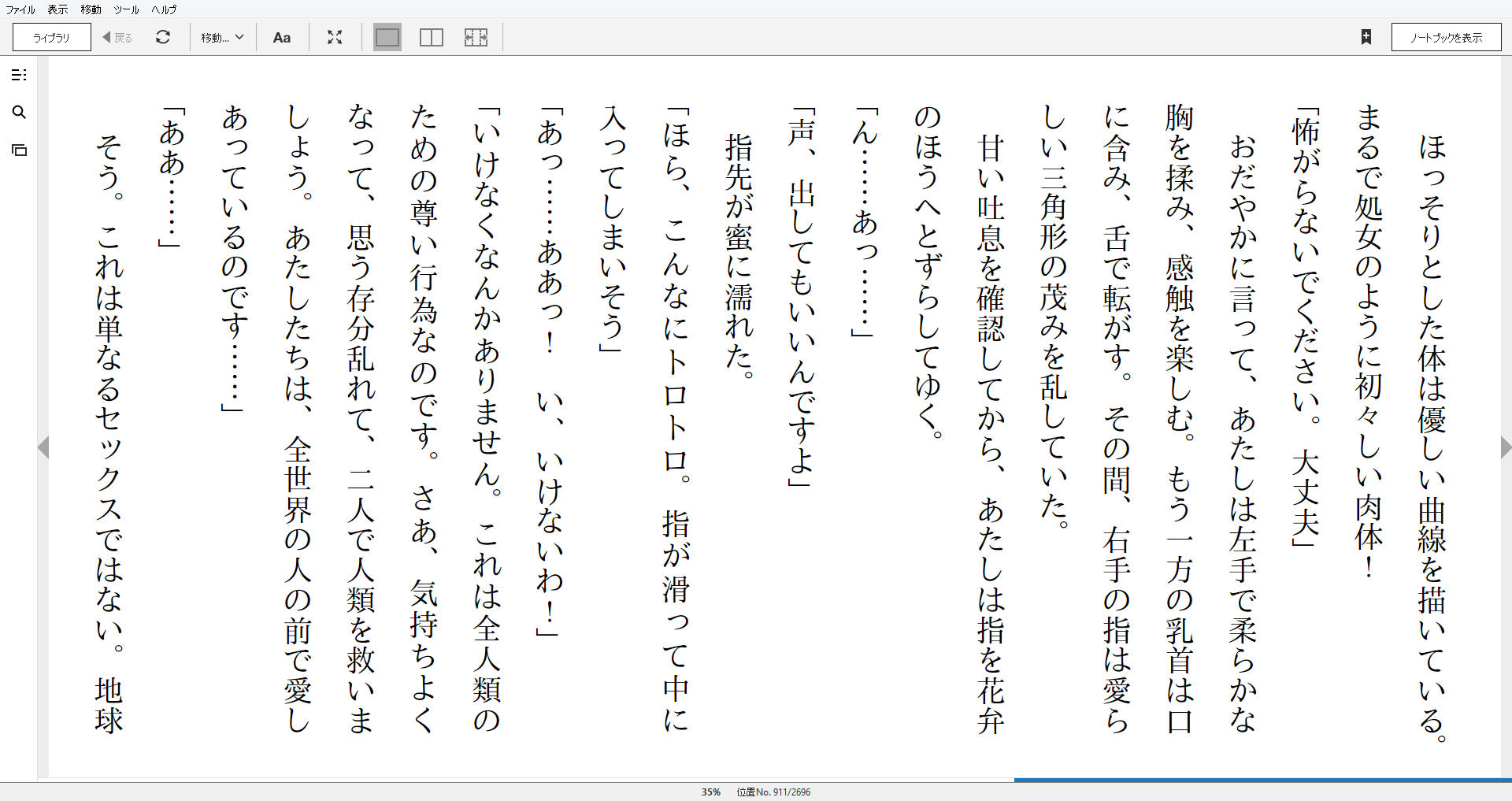This screenshot has height=801, width=1512.
Task: Go back with the 戻る button
Action: [x=117, y=37]
